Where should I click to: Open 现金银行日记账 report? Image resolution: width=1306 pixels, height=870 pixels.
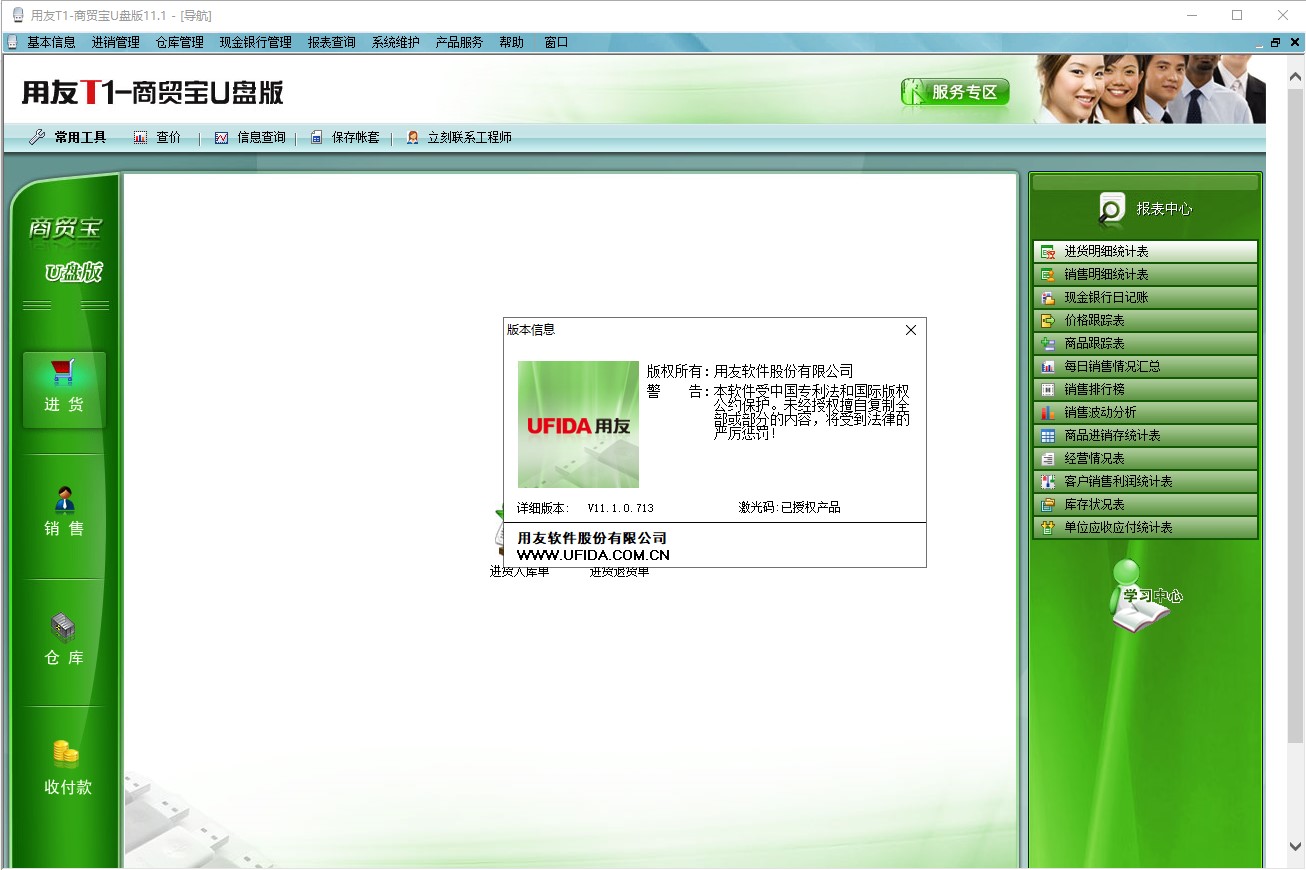click(1145, 297)
